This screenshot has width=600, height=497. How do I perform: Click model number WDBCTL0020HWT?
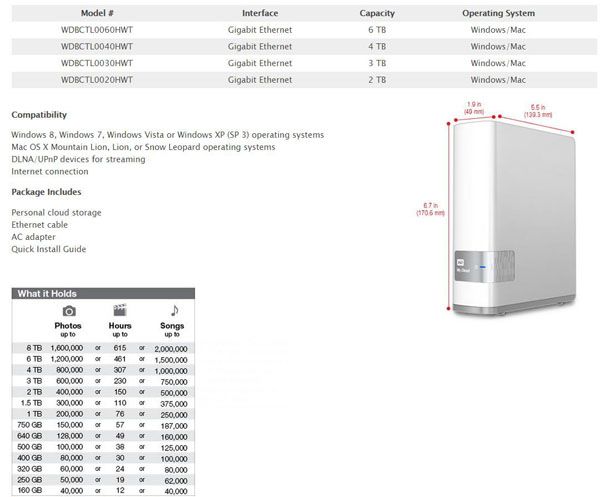point(97,80)
